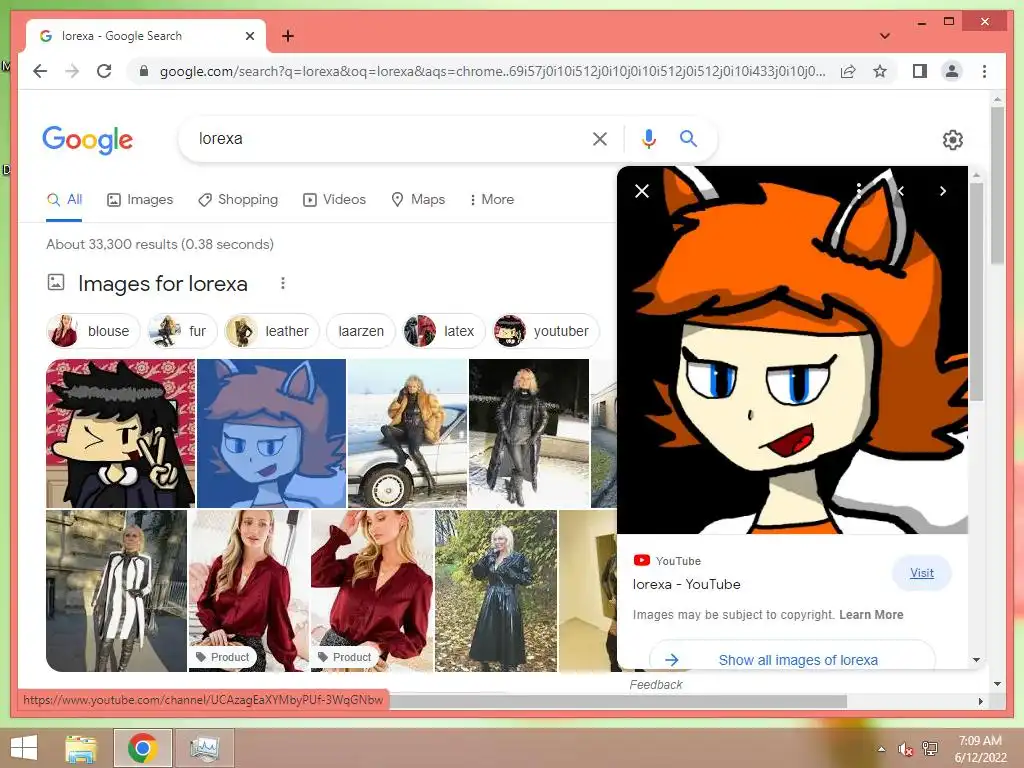Filter images by blouse chip
Screen dimensions: 1024x768
pos(93,331)
